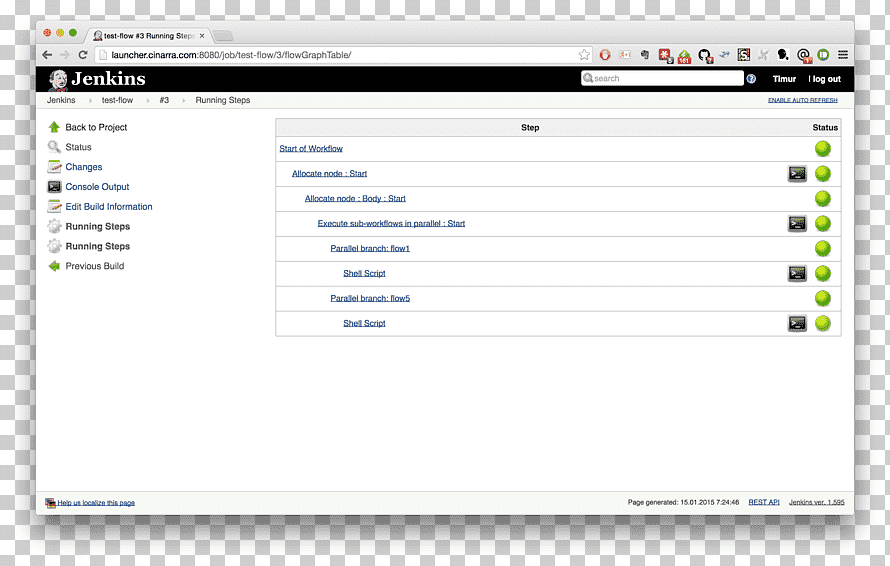
Task: Enable auto refresh link
Action: click(x=803, y=100)
